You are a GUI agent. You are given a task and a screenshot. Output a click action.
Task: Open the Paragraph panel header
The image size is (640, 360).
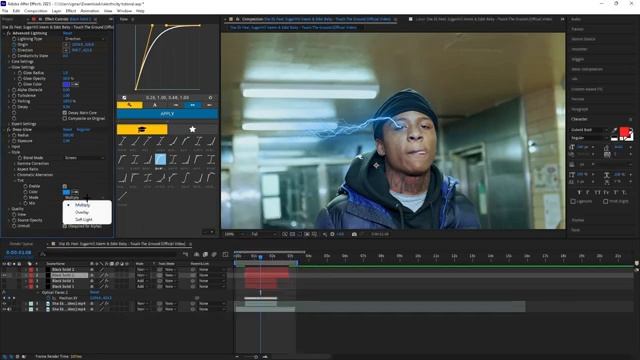pyautogui.click(x=580, y=109)
